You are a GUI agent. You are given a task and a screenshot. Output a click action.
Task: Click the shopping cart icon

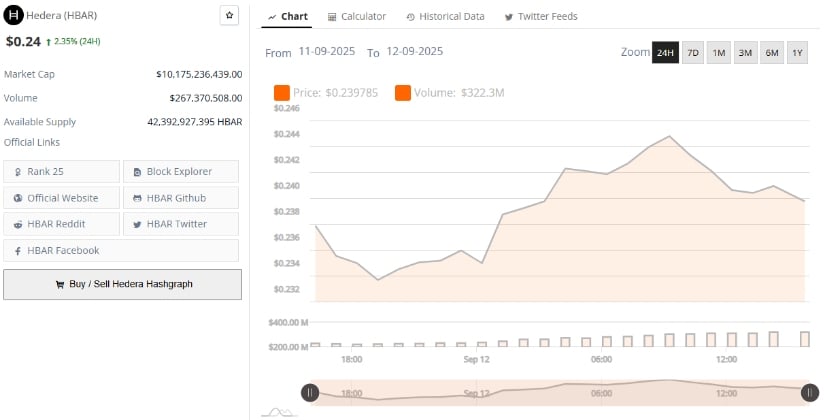click(x=59, y=285)
